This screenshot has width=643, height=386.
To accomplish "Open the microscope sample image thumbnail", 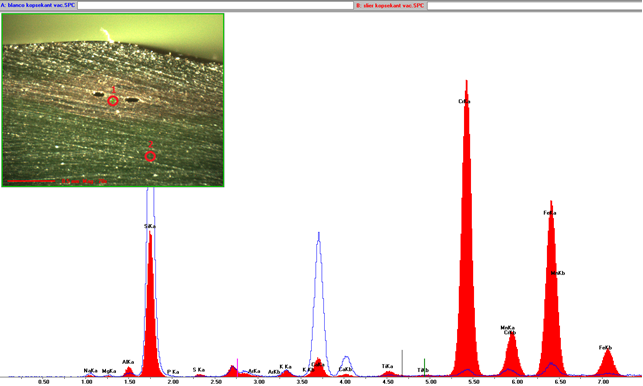I will tap(113, 100).
